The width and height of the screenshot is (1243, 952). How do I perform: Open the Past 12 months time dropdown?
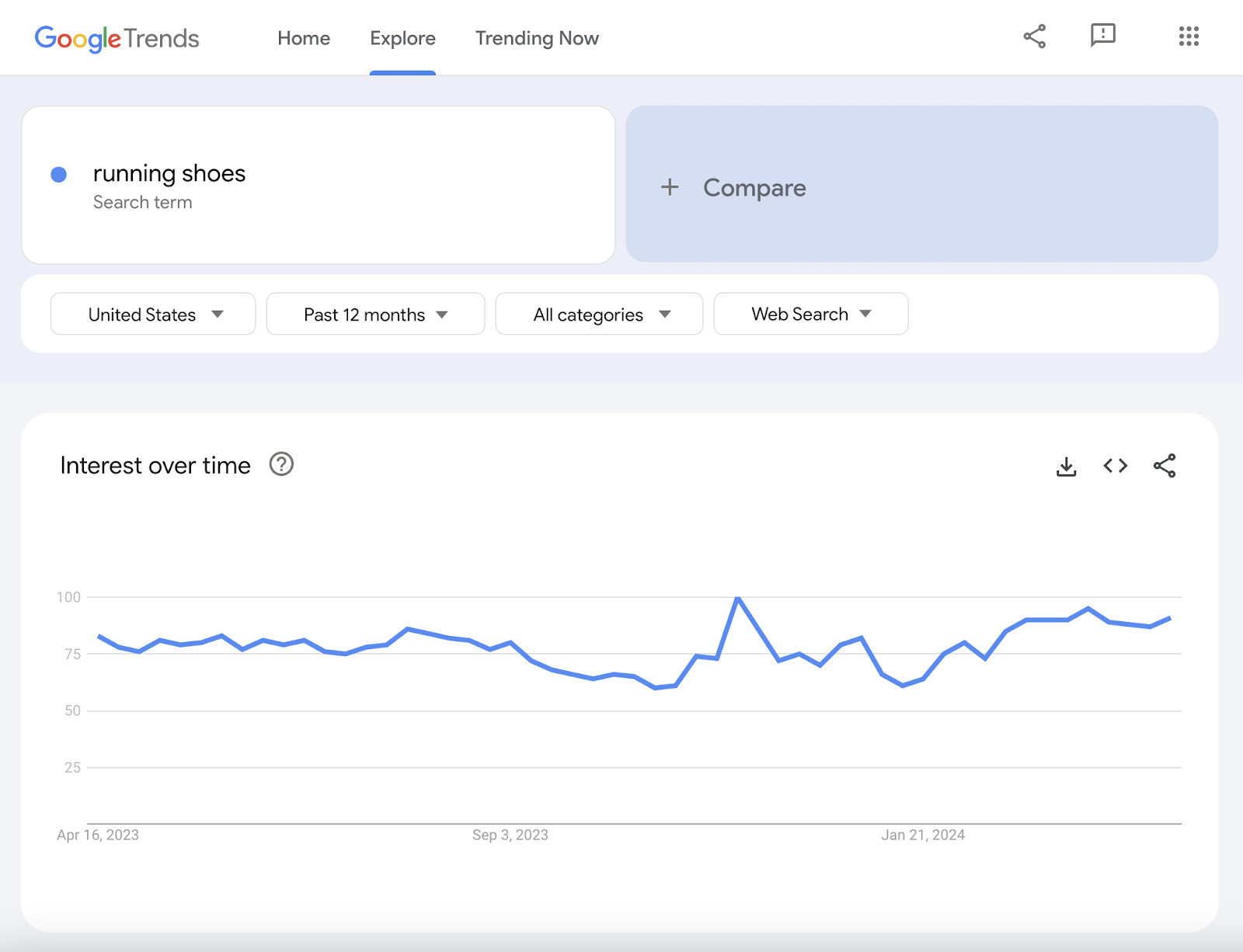[375, 314]
